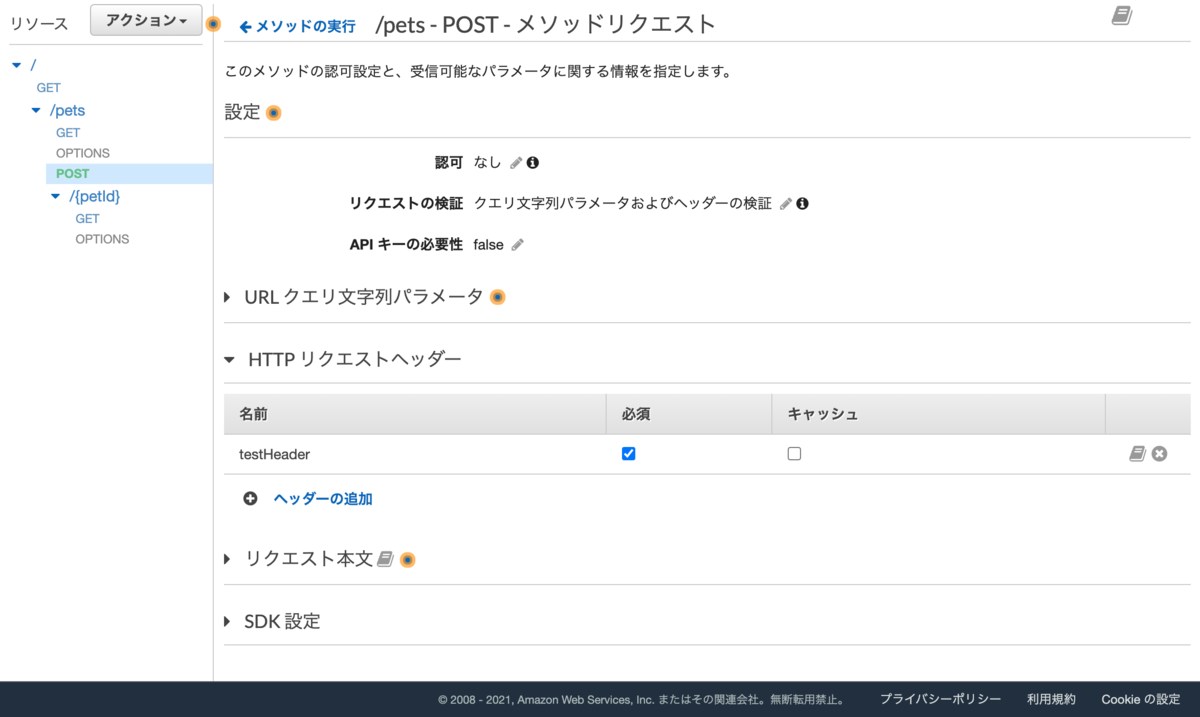Viewport: 1200px width, 717px height.
Task: Select the /{petId} resource
Action: (95, 196)
